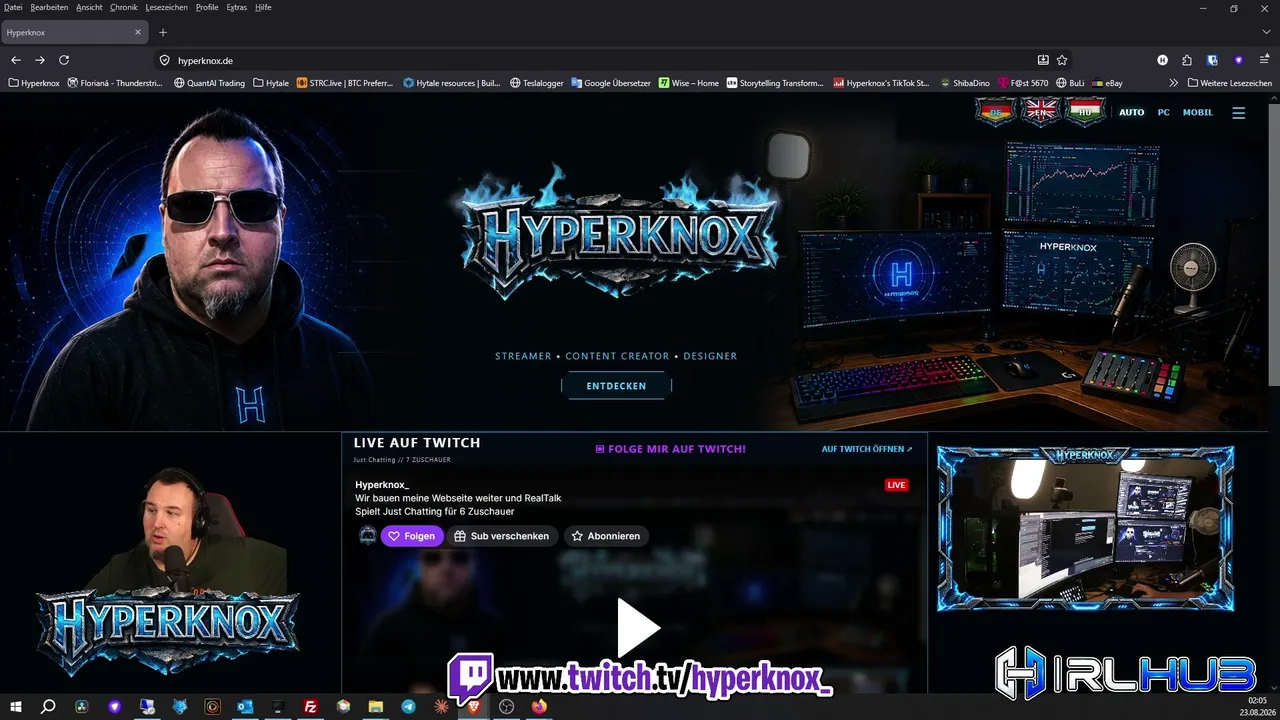Close the Hyperknox browser tab
This screenshot has height=720, width=1280.
pyautogui.click(x=138, y=32)
